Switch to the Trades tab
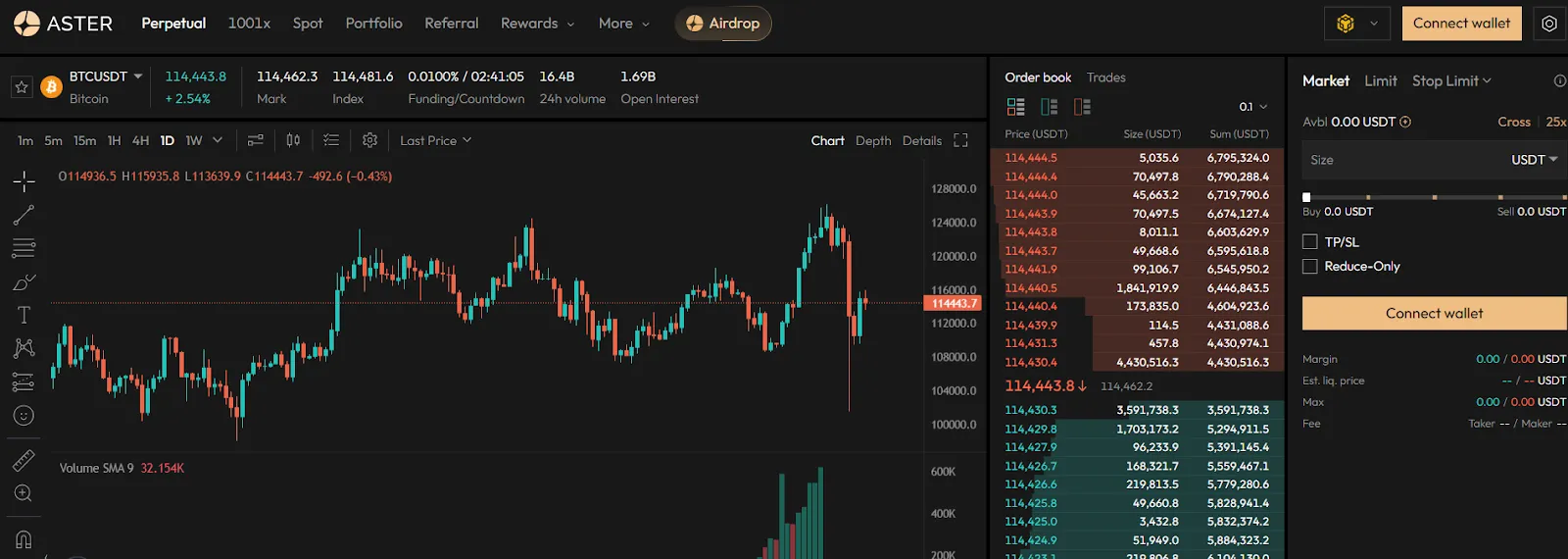Viewport: 1568px width, 559px height. 1106,77
